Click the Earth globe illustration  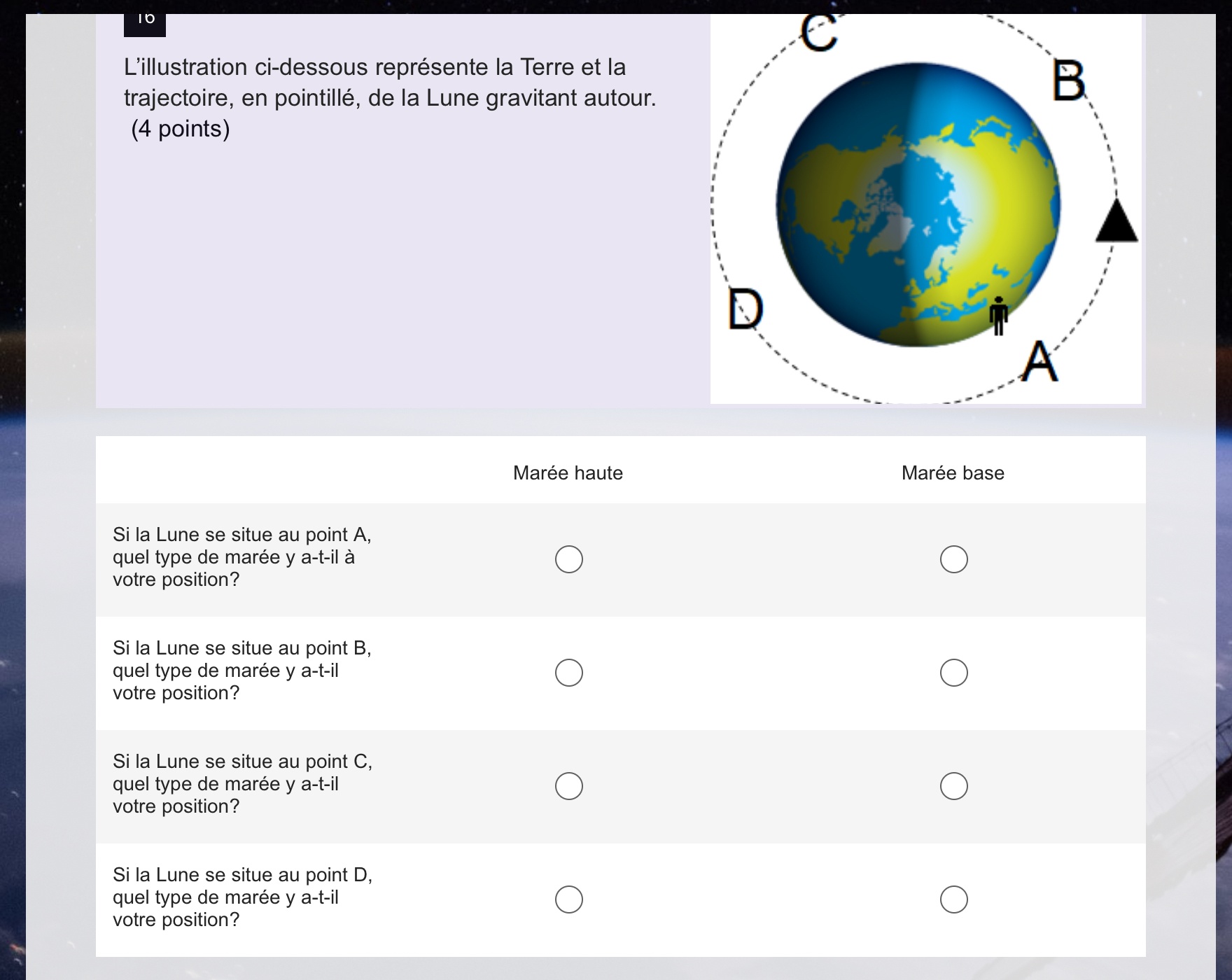[x=917, y=204]
